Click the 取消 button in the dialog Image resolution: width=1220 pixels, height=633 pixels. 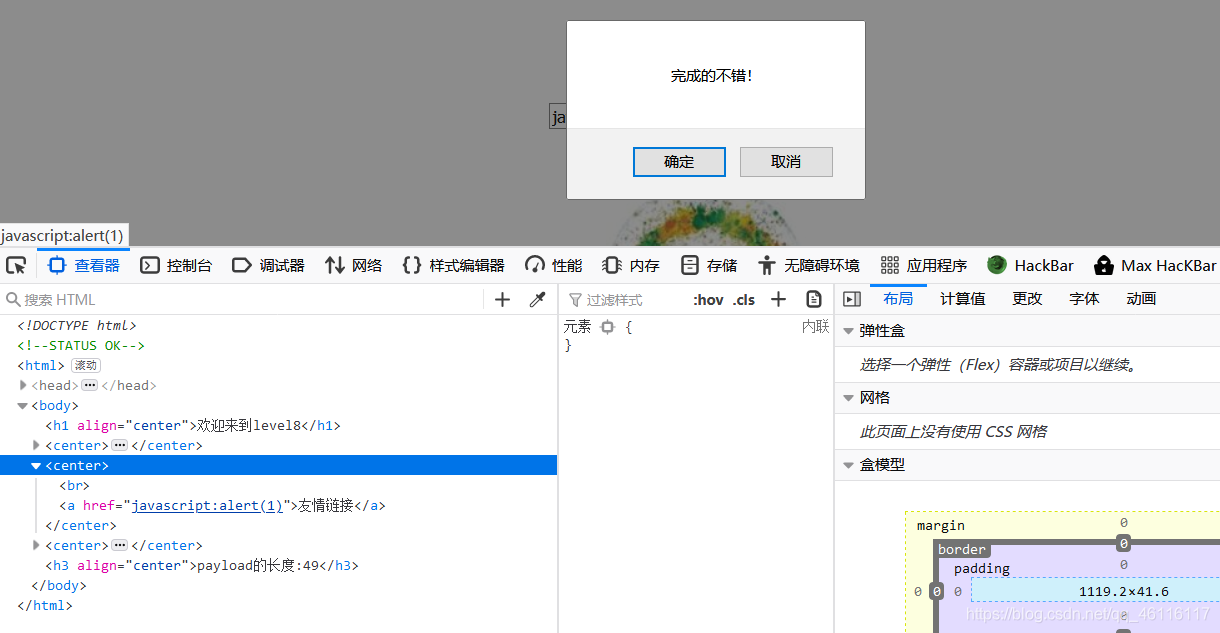coord(786,162)
